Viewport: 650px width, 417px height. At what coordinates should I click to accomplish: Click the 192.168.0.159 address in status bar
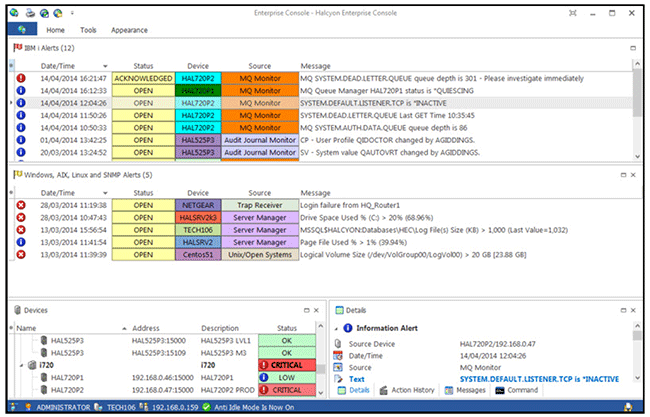pos(175,407)
